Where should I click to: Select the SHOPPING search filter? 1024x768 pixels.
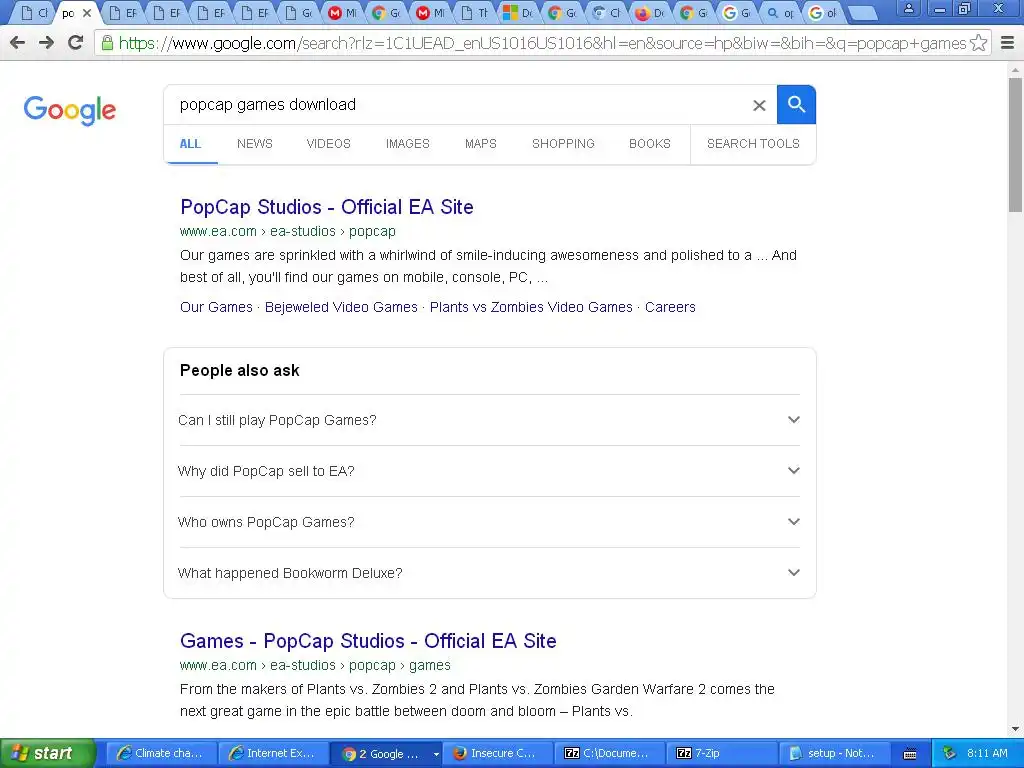pos(563,144)
